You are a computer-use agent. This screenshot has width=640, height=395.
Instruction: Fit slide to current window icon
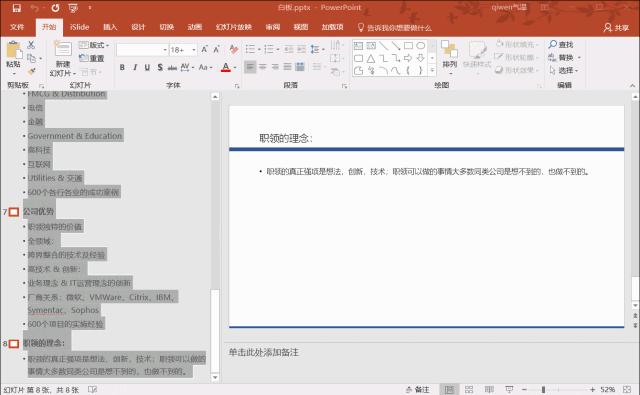pyautogui.click(x=627, y=390)
